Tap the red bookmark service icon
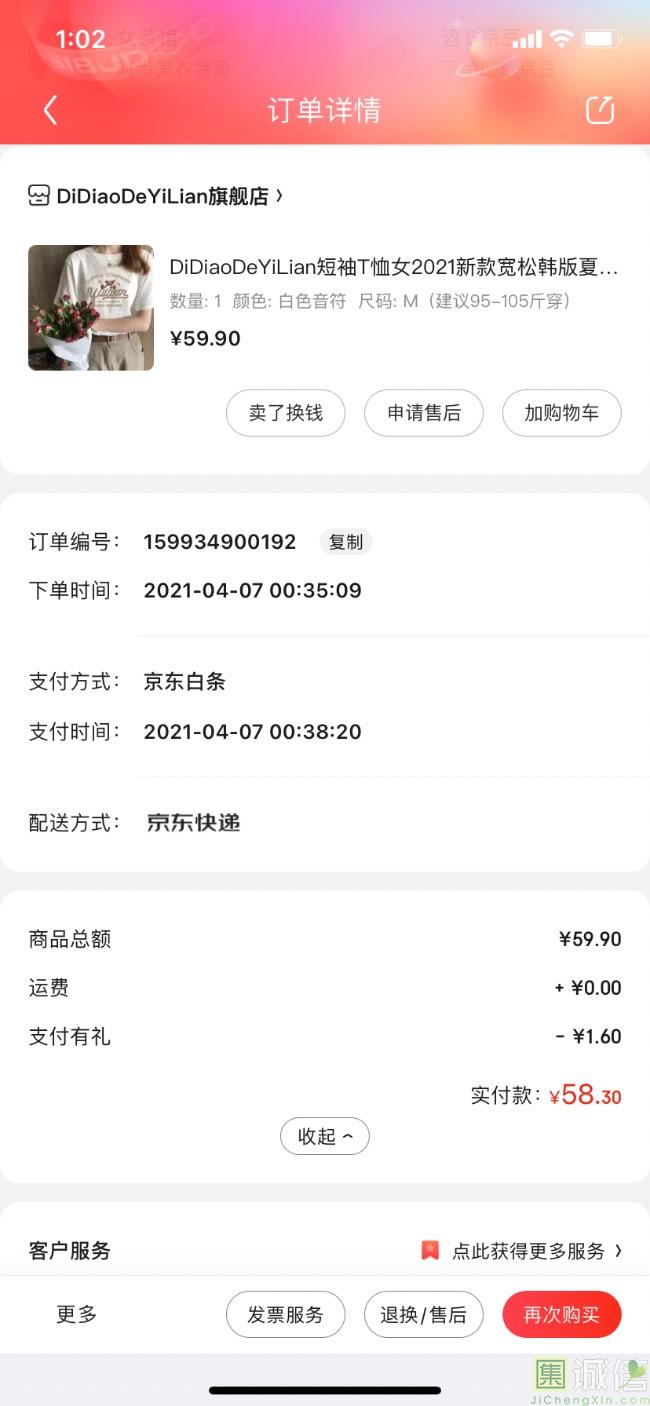650x1406 pixels. [430, 1251]
